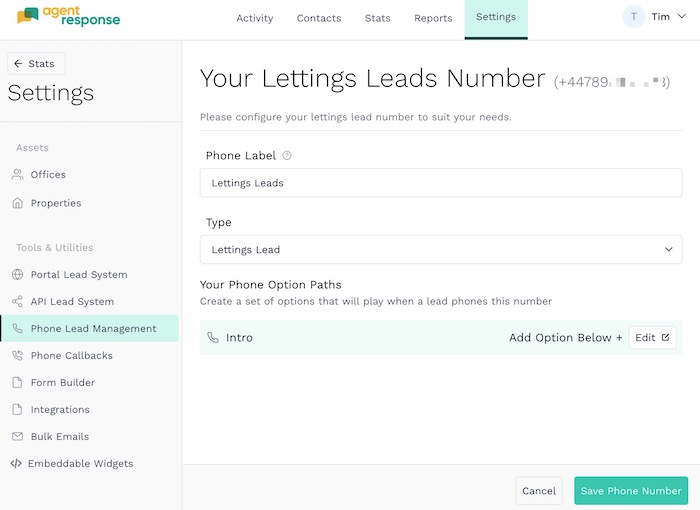Viewport: 700px width, 510px height.
Task: Open the Activity tab
Action: coord(256,18)
